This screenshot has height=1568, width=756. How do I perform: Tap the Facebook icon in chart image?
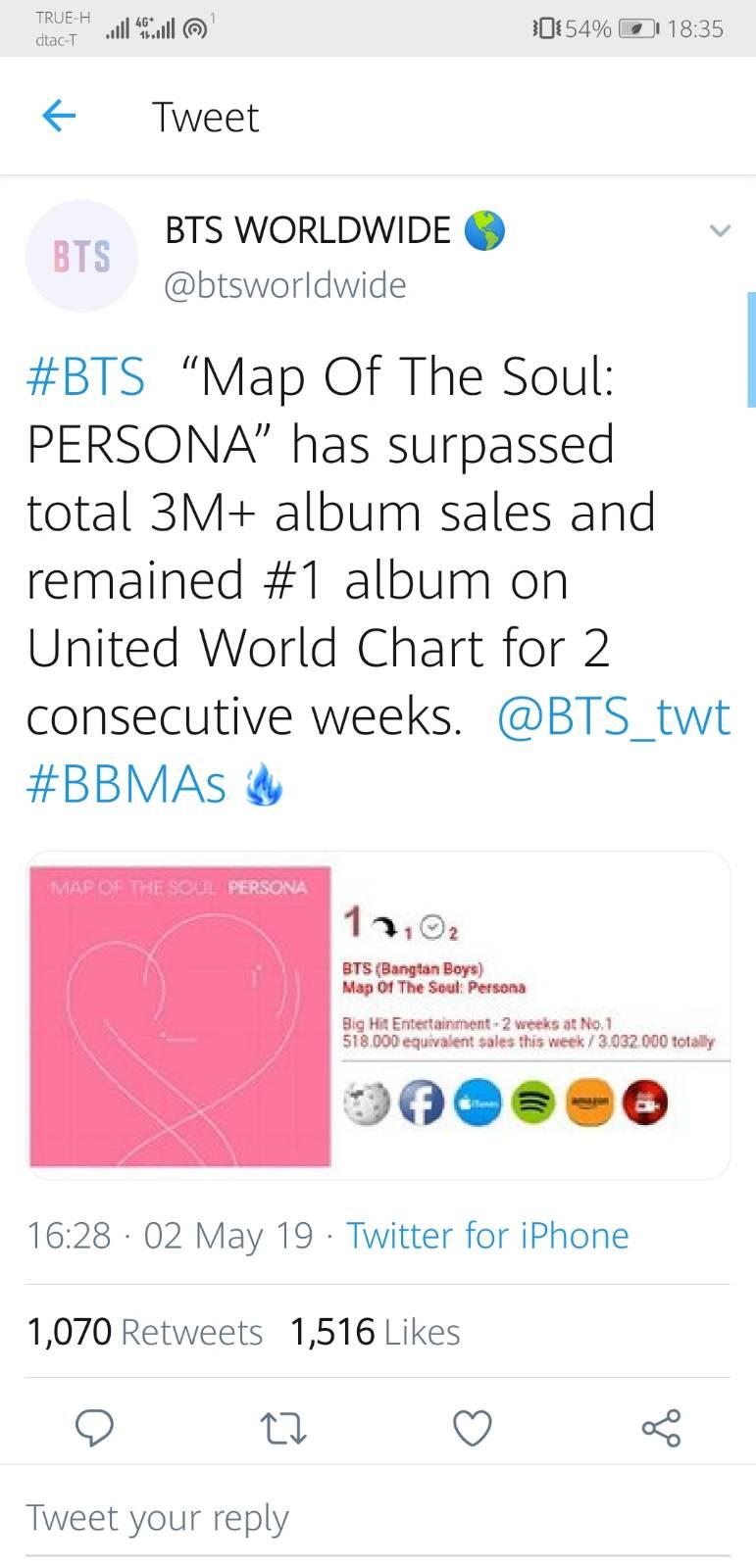pos(422,1103)
